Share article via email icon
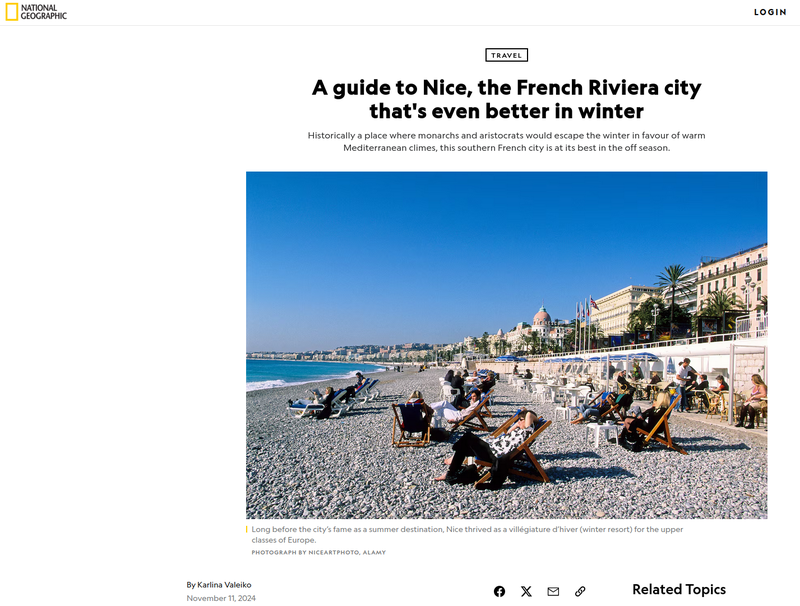This screenshot has height=606, width=800. tap(553, 591)
